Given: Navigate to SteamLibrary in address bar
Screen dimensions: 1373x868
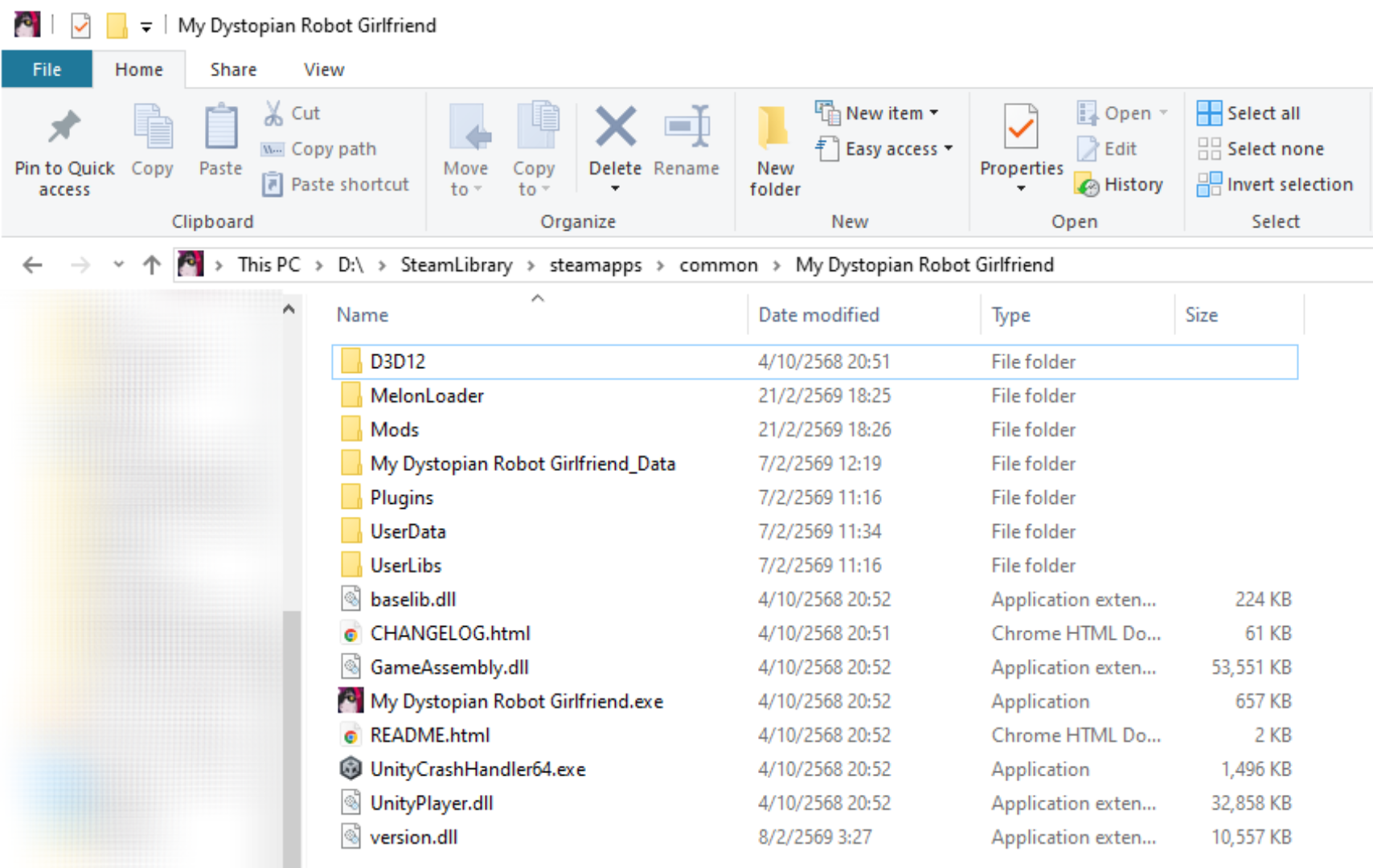Looking at the screenshot, I should coord(457,265).
